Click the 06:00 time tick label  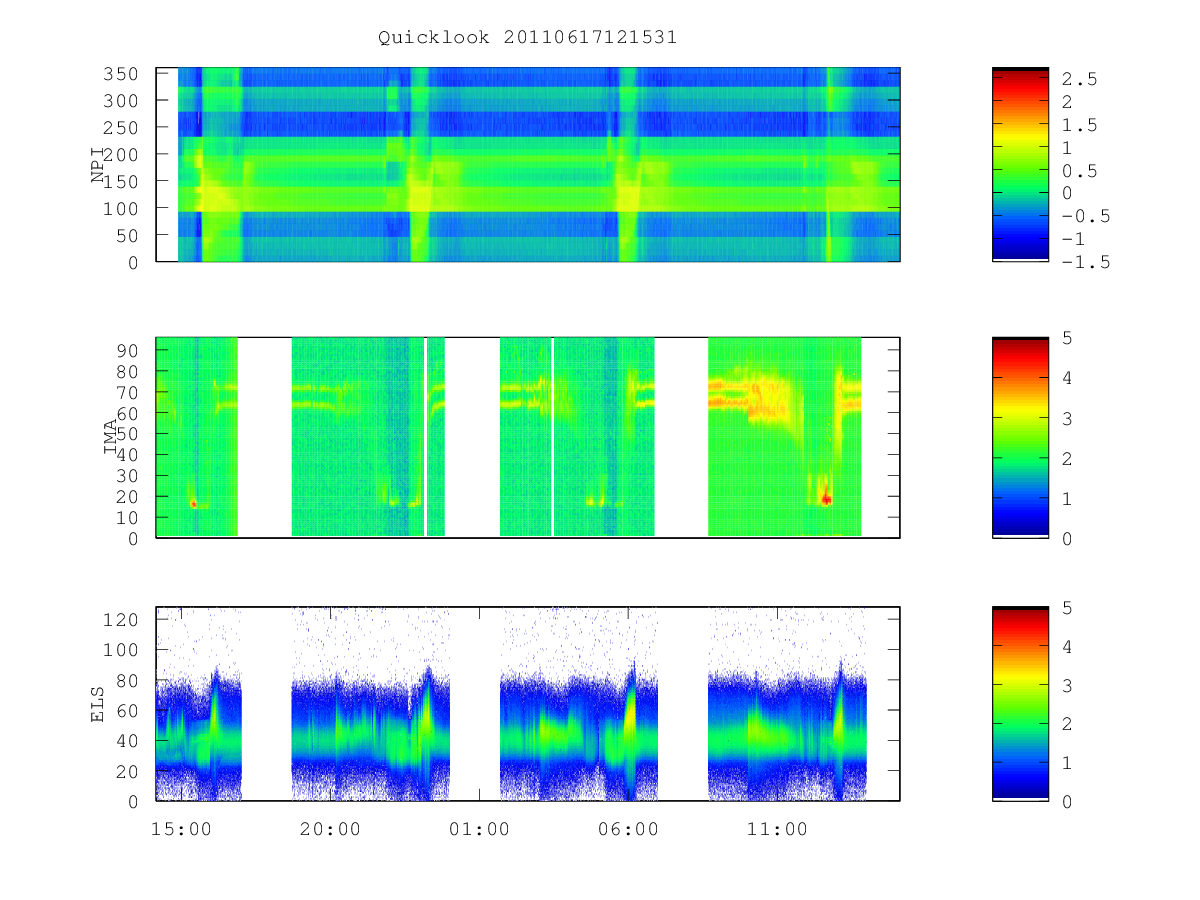[x=628, y=829]
